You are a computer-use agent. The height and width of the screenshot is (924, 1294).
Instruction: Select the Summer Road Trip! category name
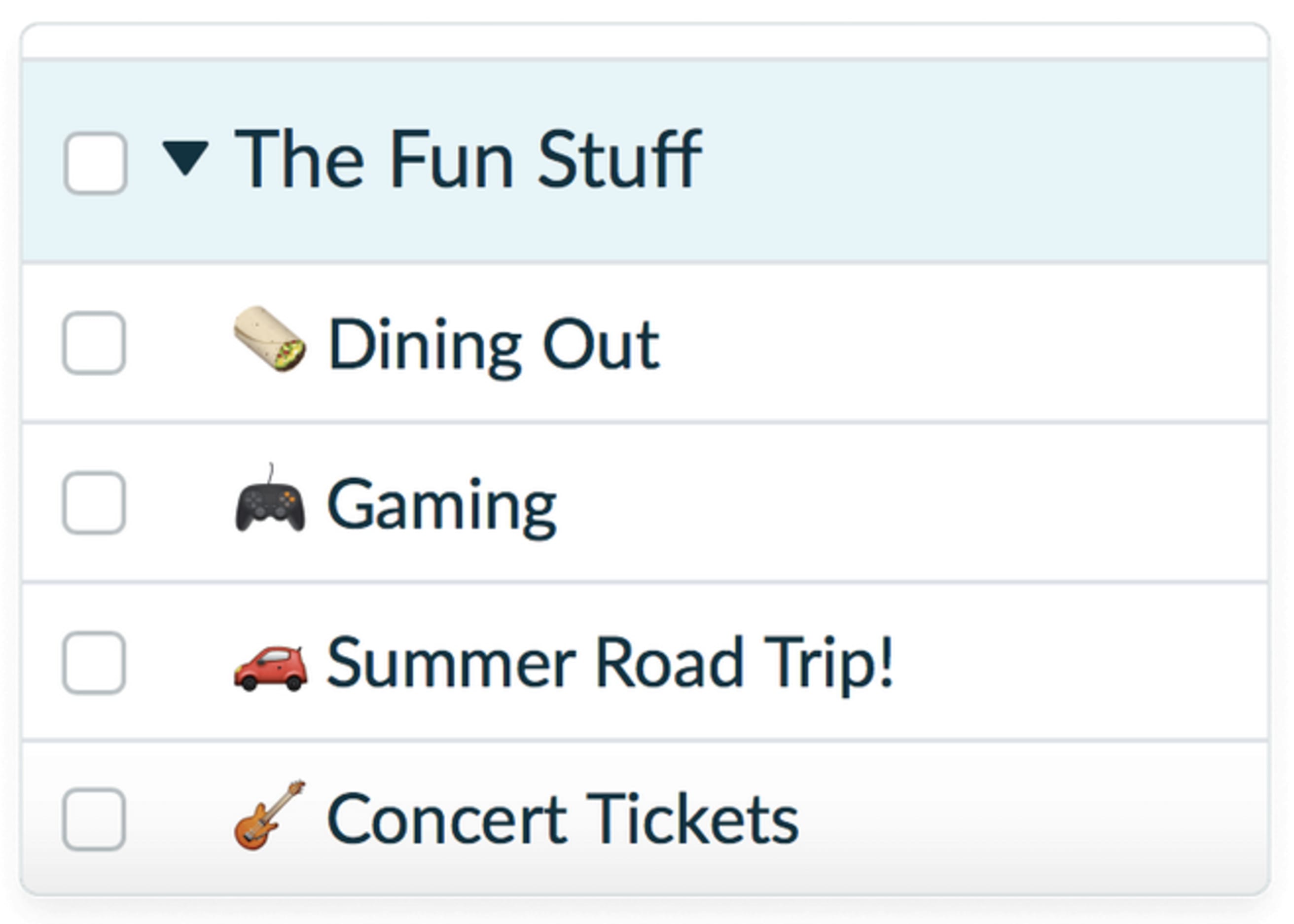610,663
